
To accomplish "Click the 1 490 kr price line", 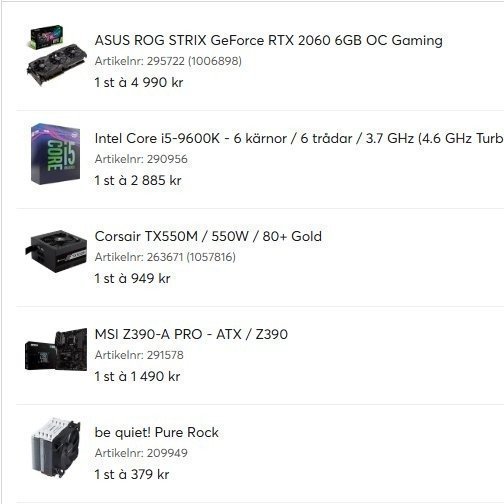I will pos(137,376).
